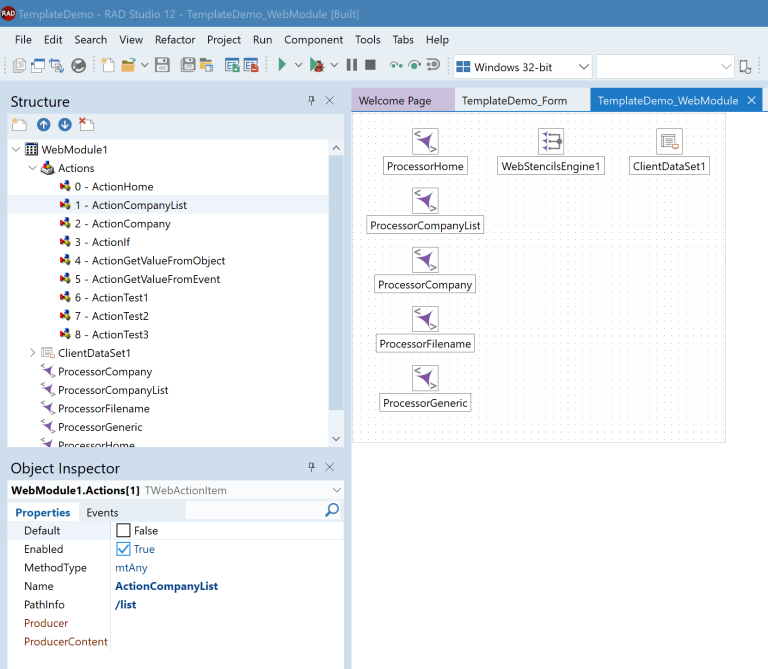
Task: Open the Run button dropdown arrow
Action: 298,65
